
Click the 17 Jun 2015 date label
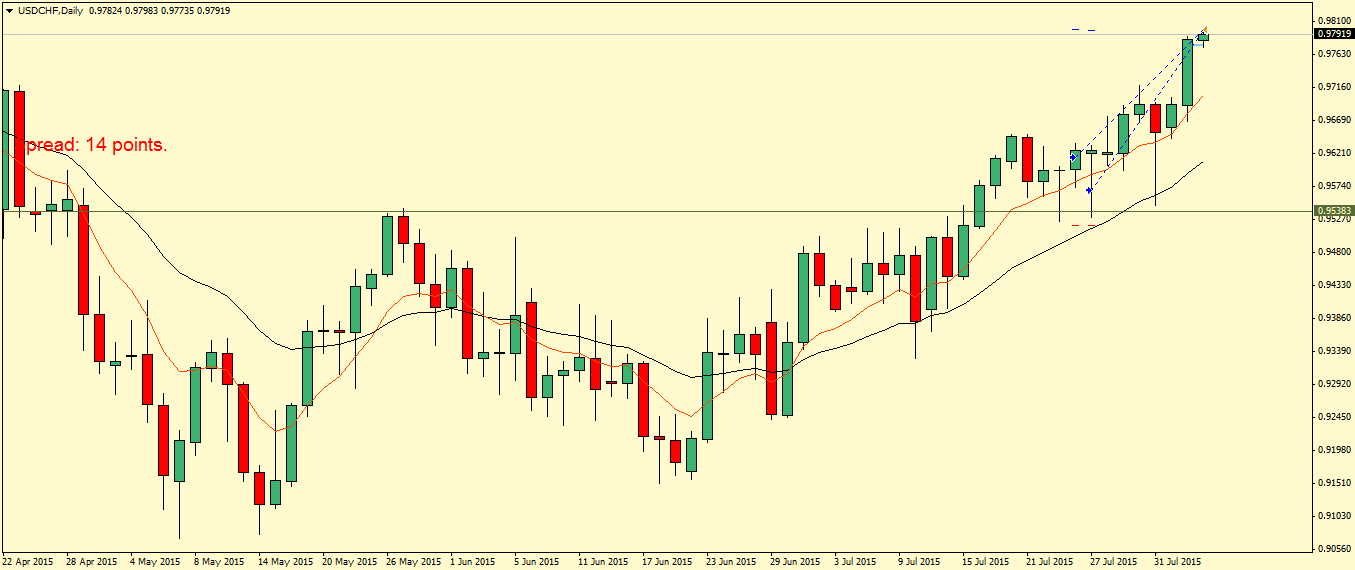(668, 562)
